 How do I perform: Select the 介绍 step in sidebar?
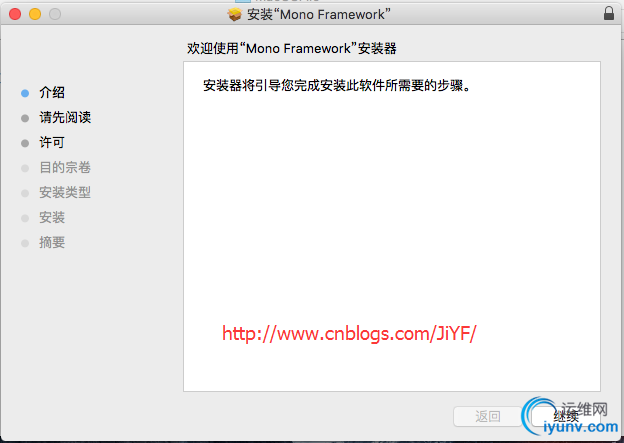[52, 93]
